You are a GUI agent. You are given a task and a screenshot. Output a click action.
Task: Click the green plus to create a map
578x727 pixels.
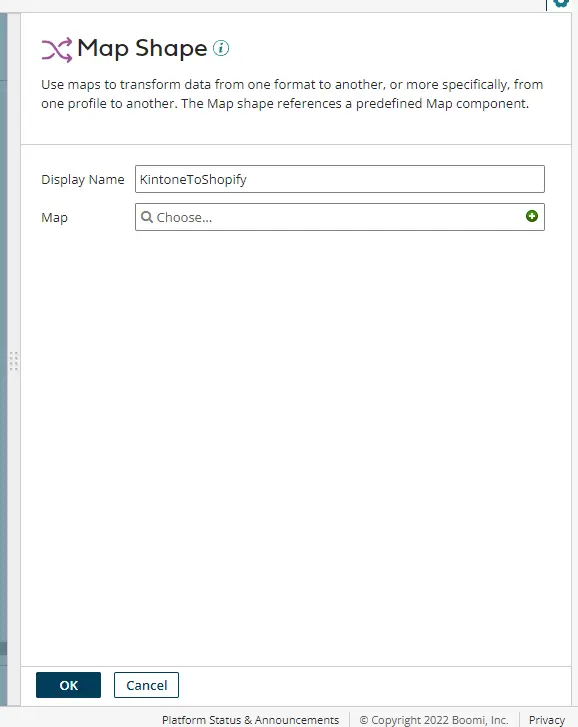(532, 216)
